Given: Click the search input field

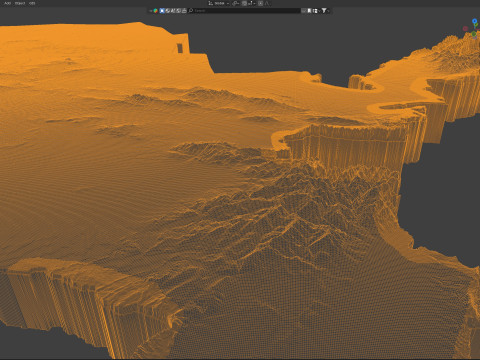Looking at the screenshot, I should tap(244, 11).
